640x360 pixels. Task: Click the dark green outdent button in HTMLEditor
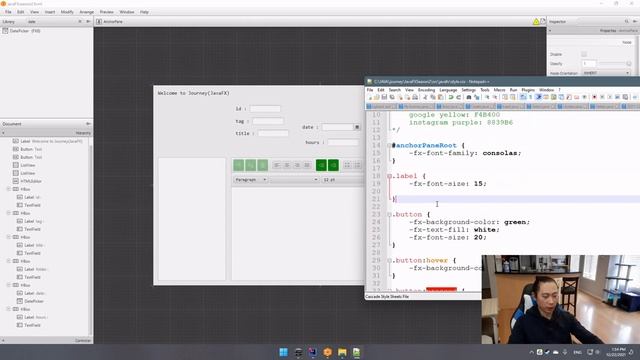click(321, 165)
